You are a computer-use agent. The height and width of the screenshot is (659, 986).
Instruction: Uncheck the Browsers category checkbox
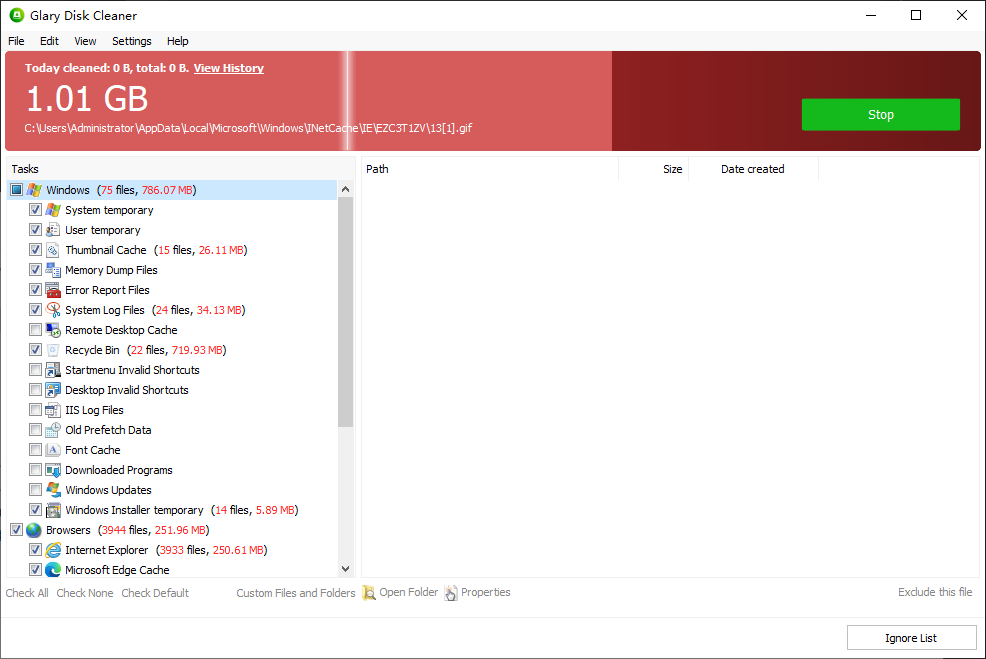pyautogui.click(x=16, y=529)
